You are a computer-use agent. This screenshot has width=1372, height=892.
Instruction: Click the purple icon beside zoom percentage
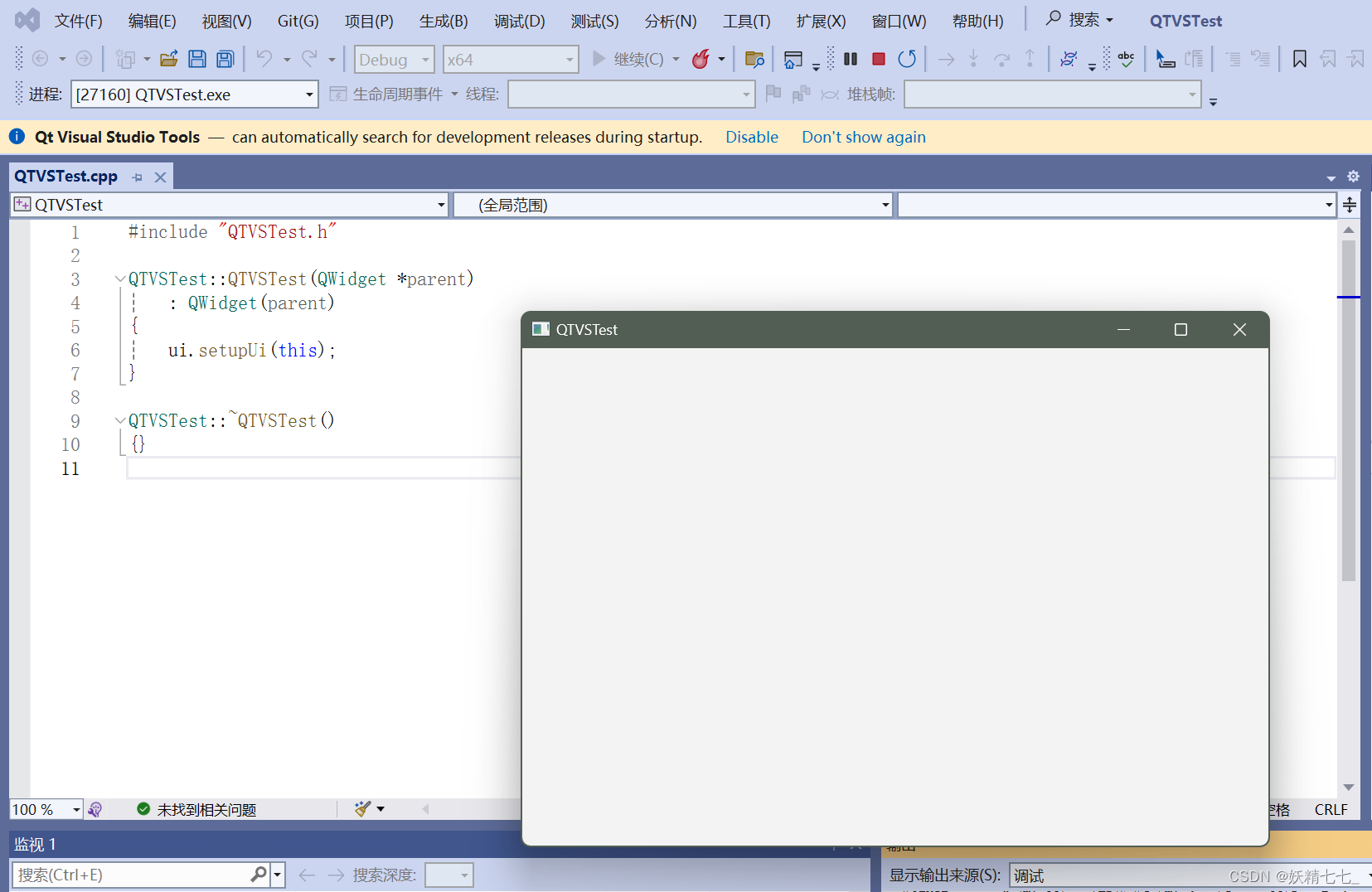tap(95, 809)
